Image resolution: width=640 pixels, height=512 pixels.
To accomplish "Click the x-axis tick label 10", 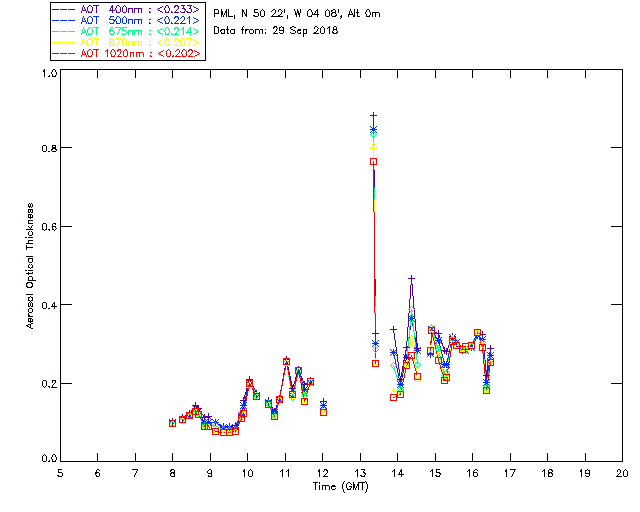I will pyautogui.click(x=247, y=473).
